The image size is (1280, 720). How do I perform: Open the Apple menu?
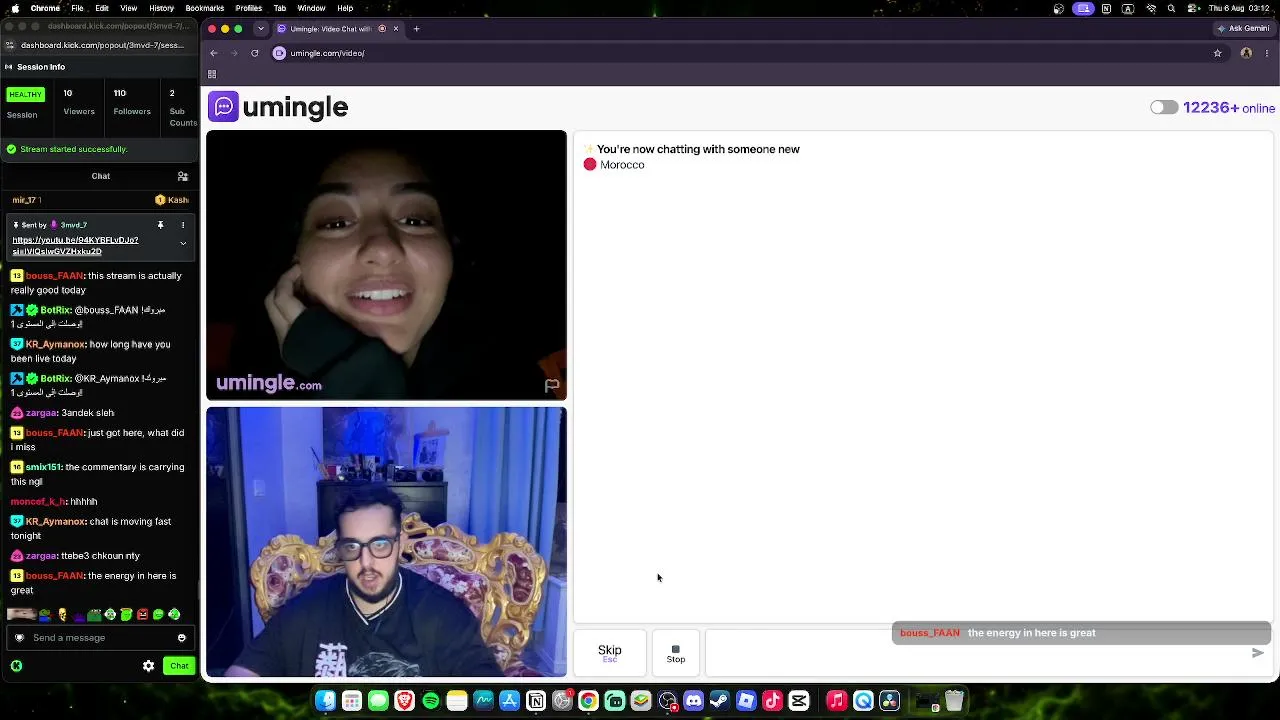(x=14, y=8)
